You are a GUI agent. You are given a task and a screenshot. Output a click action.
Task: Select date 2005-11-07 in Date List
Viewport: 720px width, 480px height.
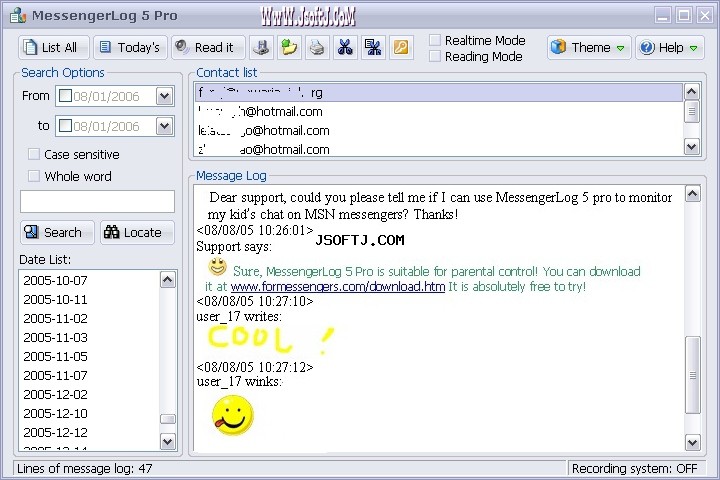(55, 375)
